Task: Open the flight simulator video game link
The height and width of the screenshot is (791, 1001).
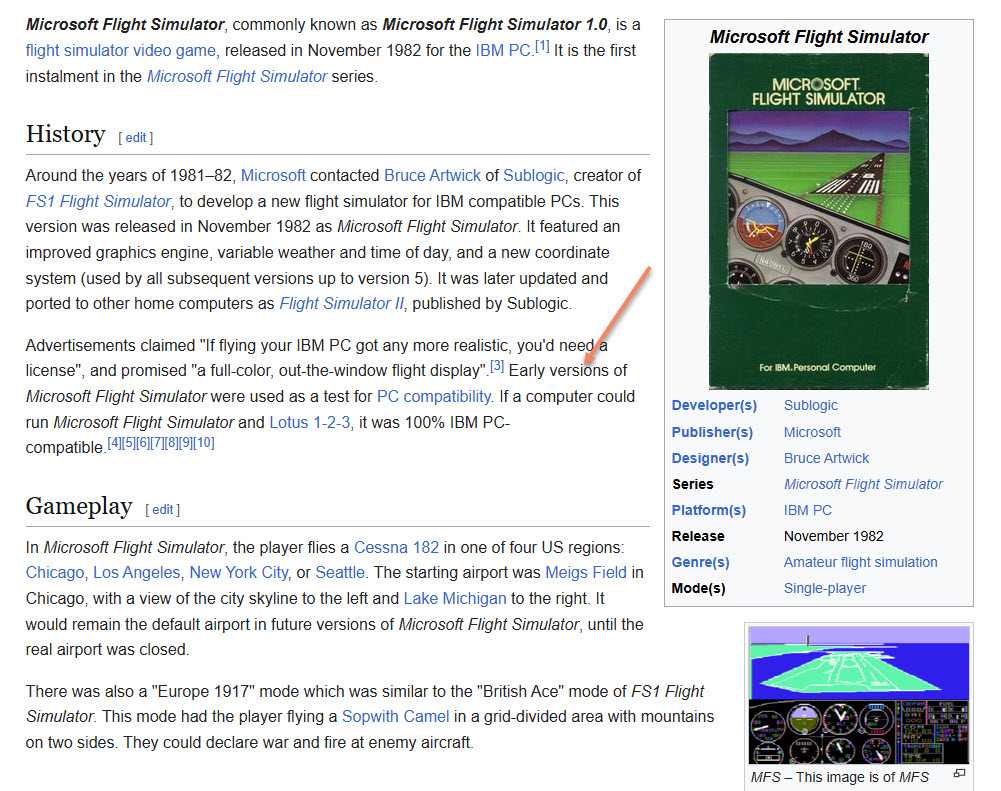Action: point(121,50)
